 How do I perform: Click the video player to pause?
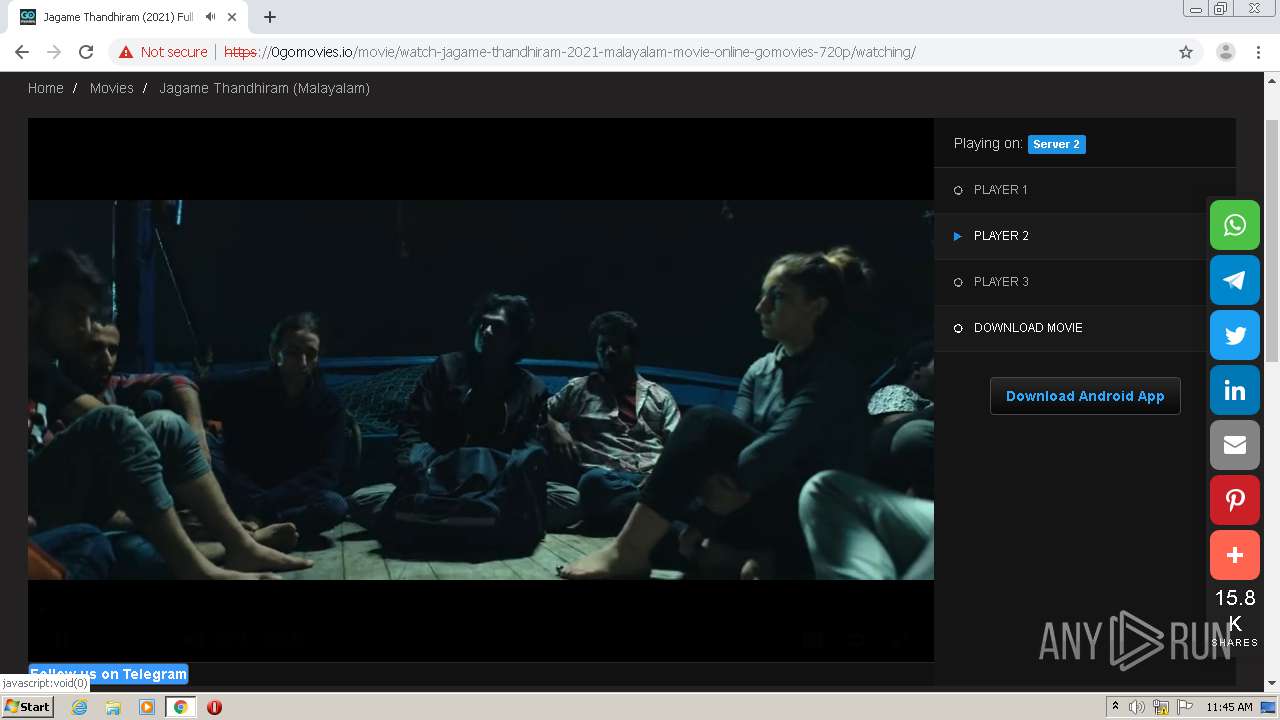[481, 390]
